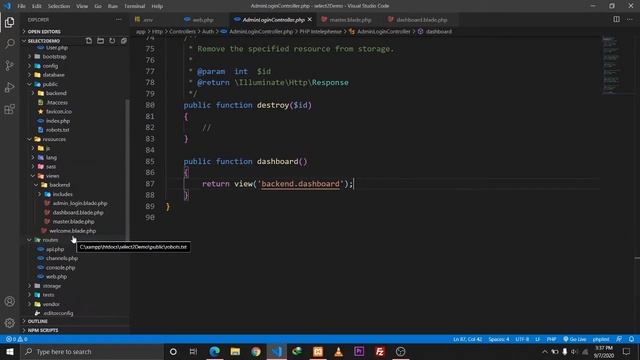Close the AdminLoginController.php tab
The width and height of the screenshot is (640, 360).
coord(310,20)
